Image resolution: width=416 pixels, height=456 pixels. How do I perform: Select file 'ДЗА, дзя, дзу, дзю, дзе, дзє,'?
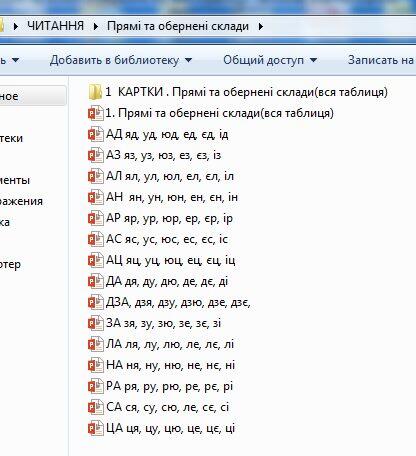[x=178, y=302]
